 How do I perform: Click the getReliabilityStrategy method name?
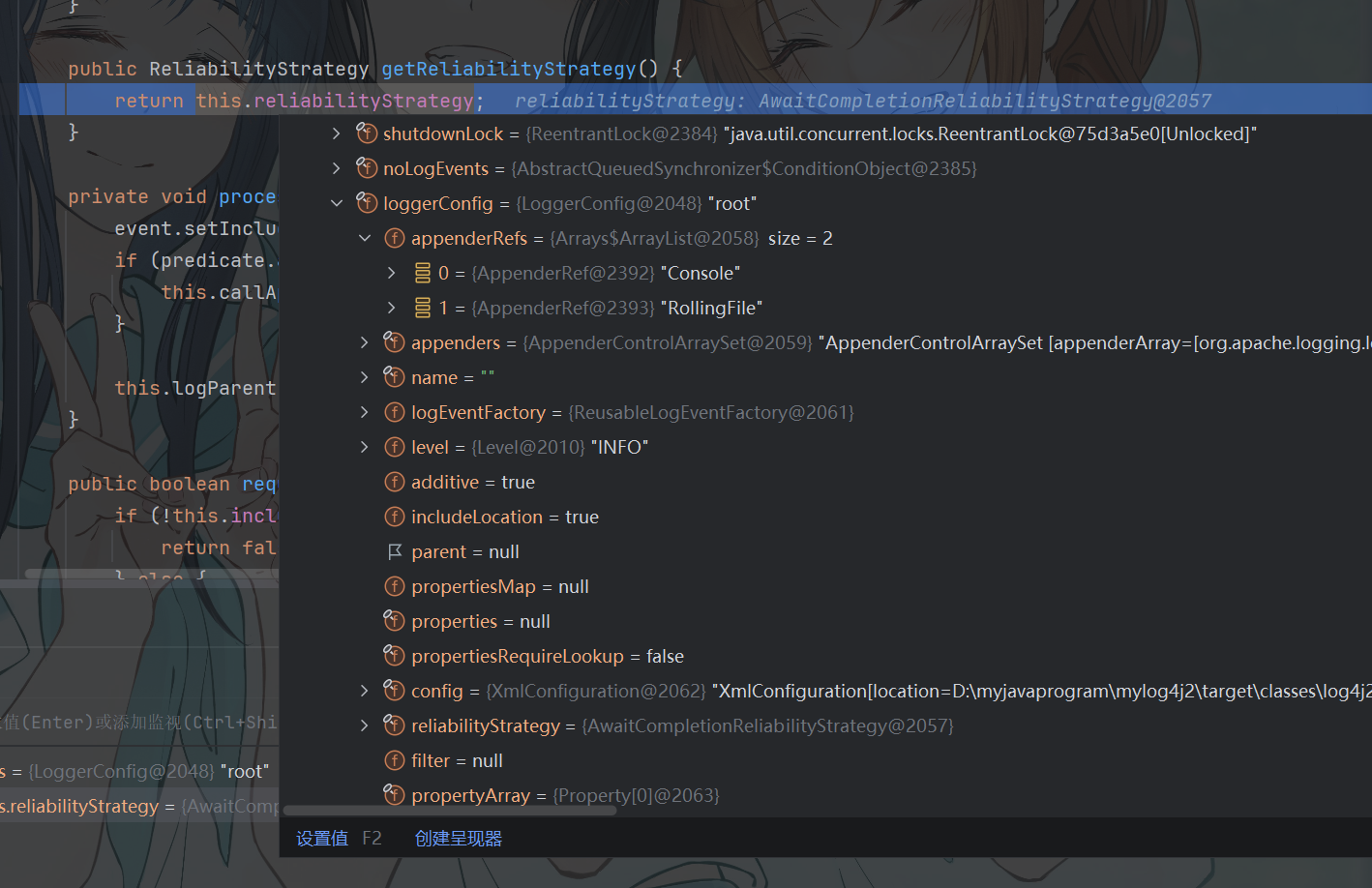[x=509, y=69]
